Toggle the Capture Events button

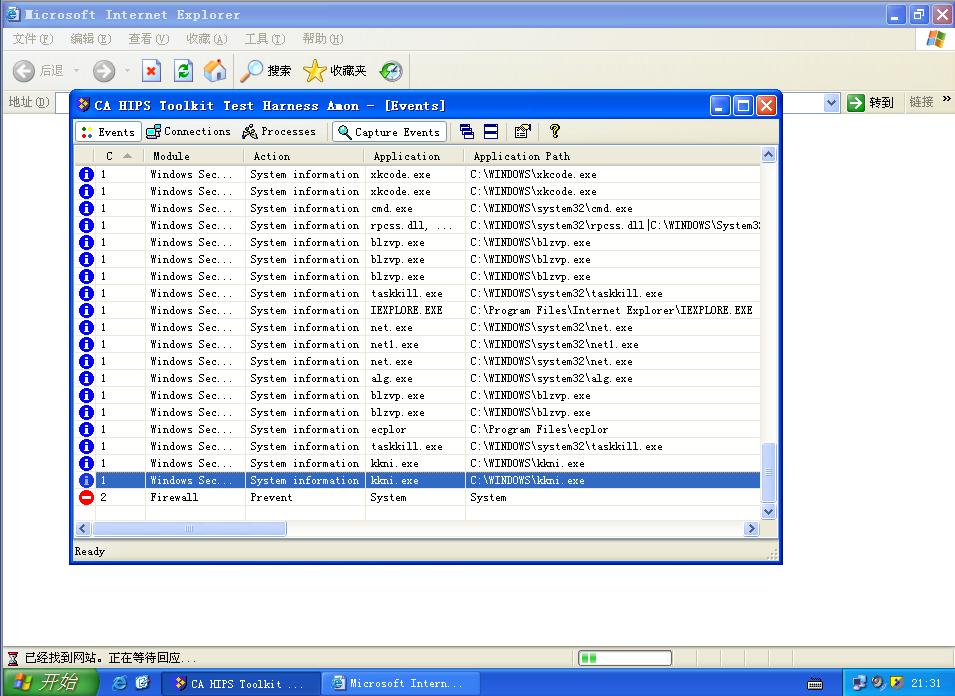point(388,132)
